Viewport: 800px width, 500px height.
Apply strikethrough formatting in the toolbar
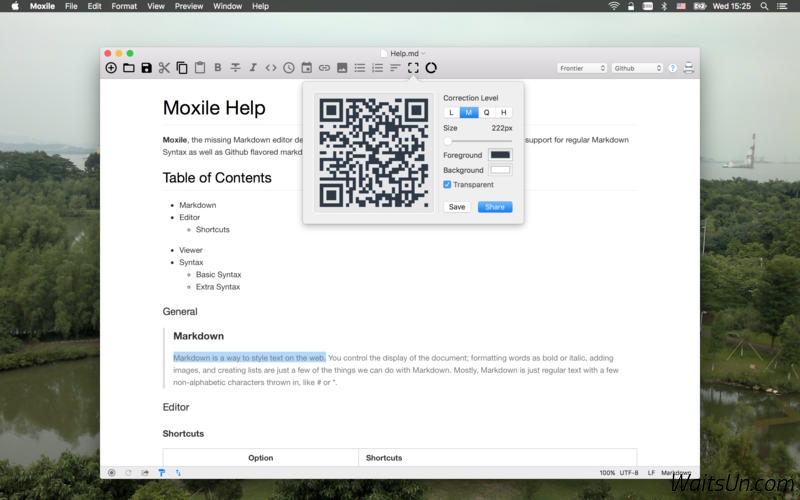click(x=235, y=67)
